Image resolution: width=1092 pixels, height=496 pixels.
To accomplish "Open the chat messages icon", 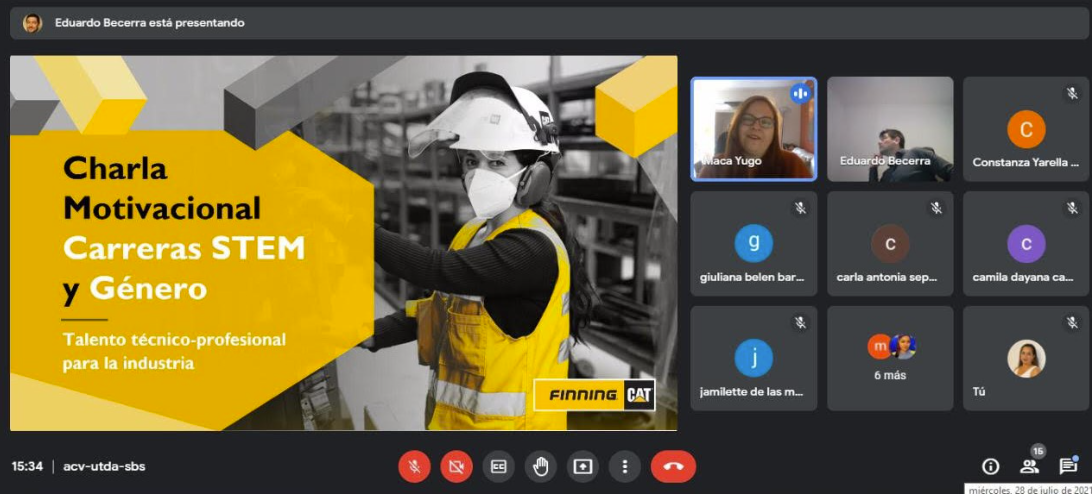I will pos(1067,466).
